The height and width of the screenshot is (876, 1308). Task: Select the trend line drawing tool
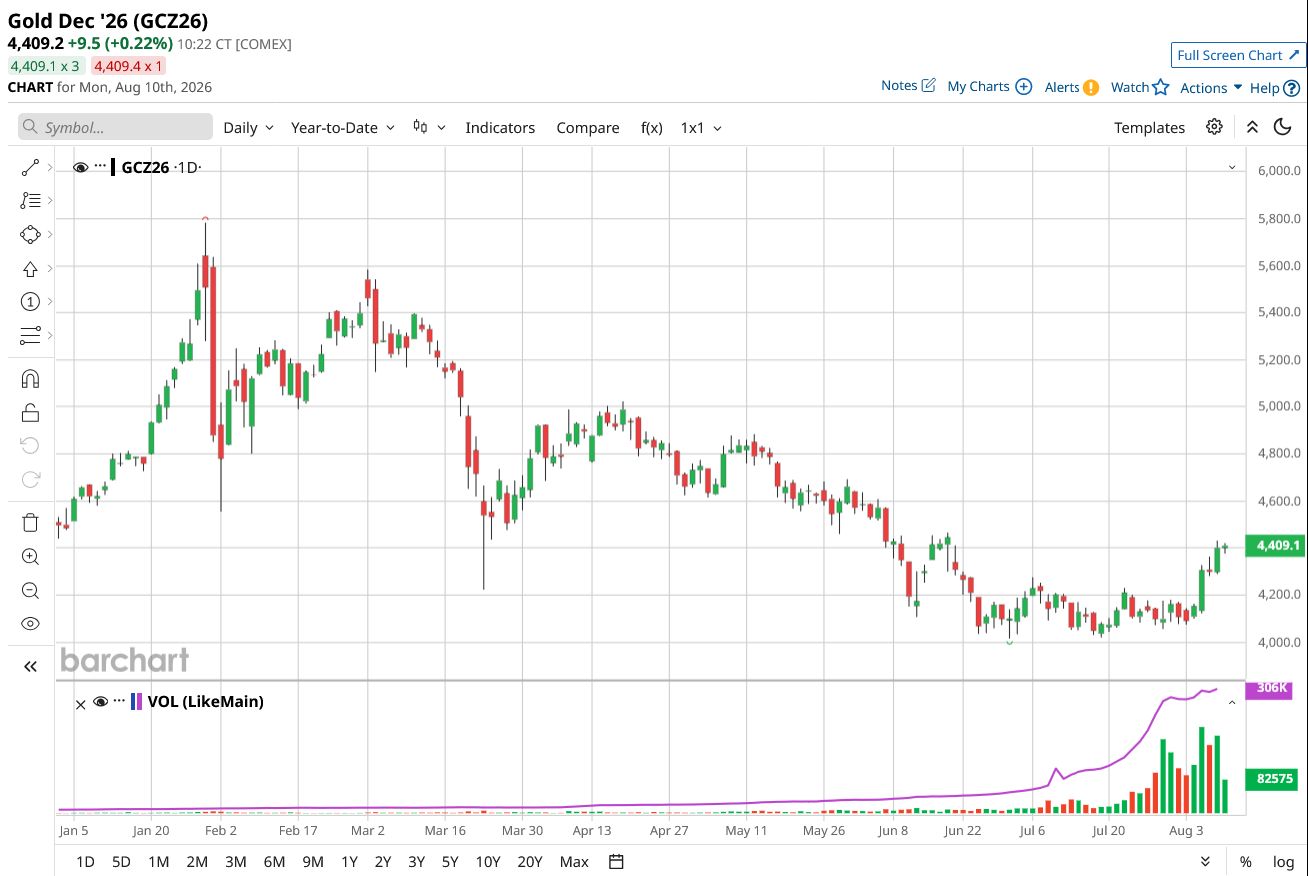click(x=30, y=167)
